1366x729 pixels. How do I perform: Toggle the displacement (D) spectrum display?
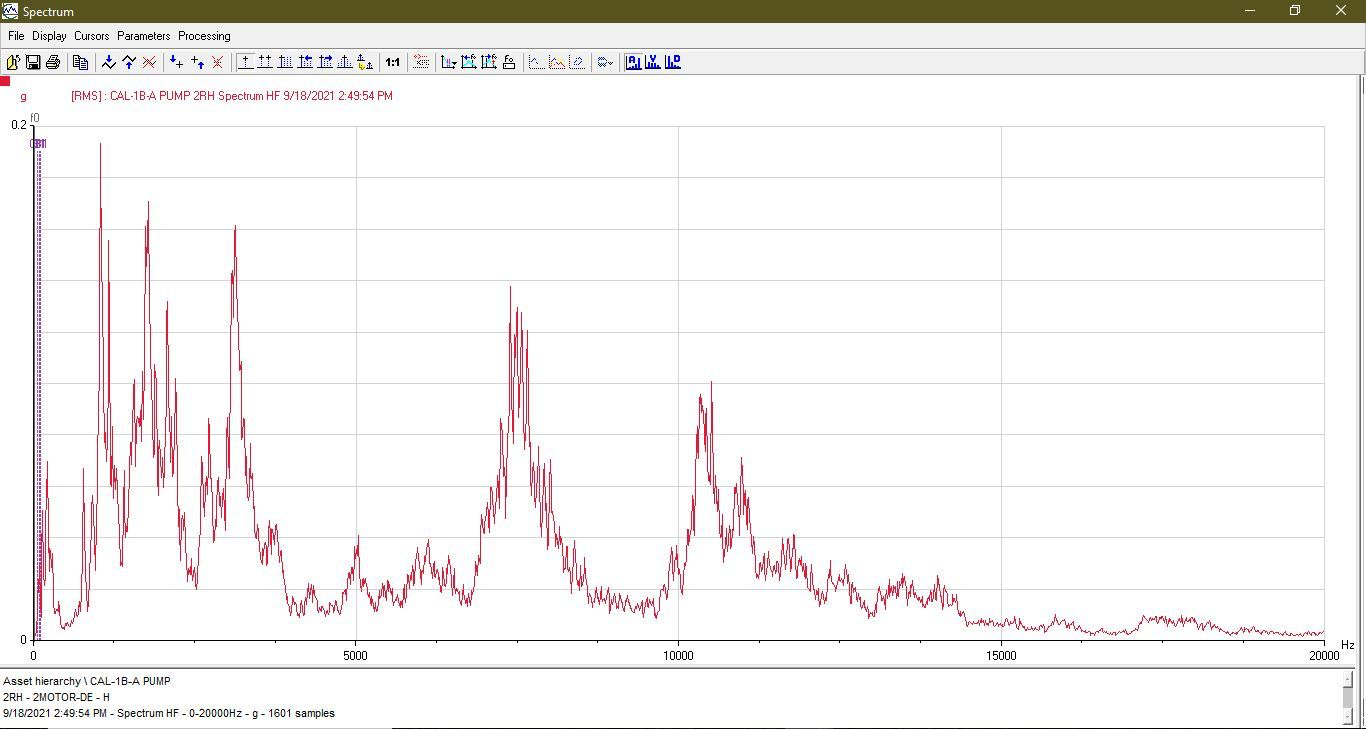coord(673,62)
